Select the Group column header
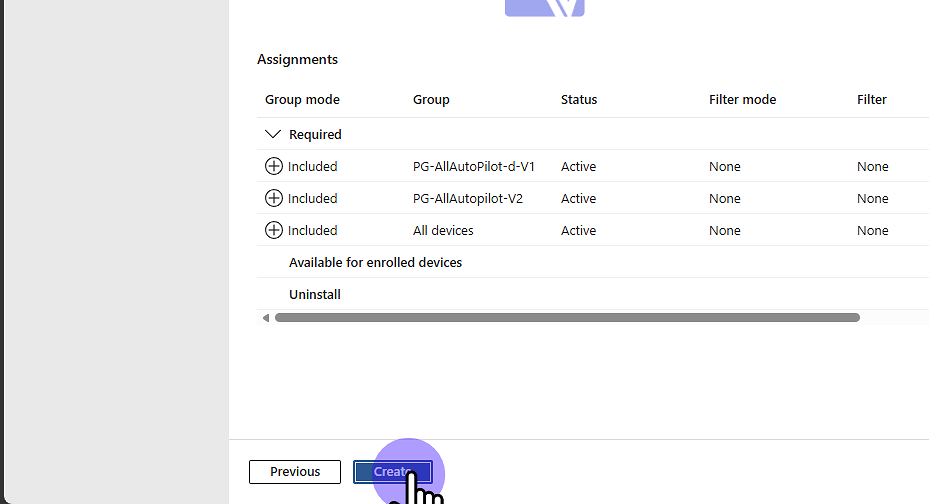Image resolution: width=929 pixels, height=504 pixels. tap(431, 99)
